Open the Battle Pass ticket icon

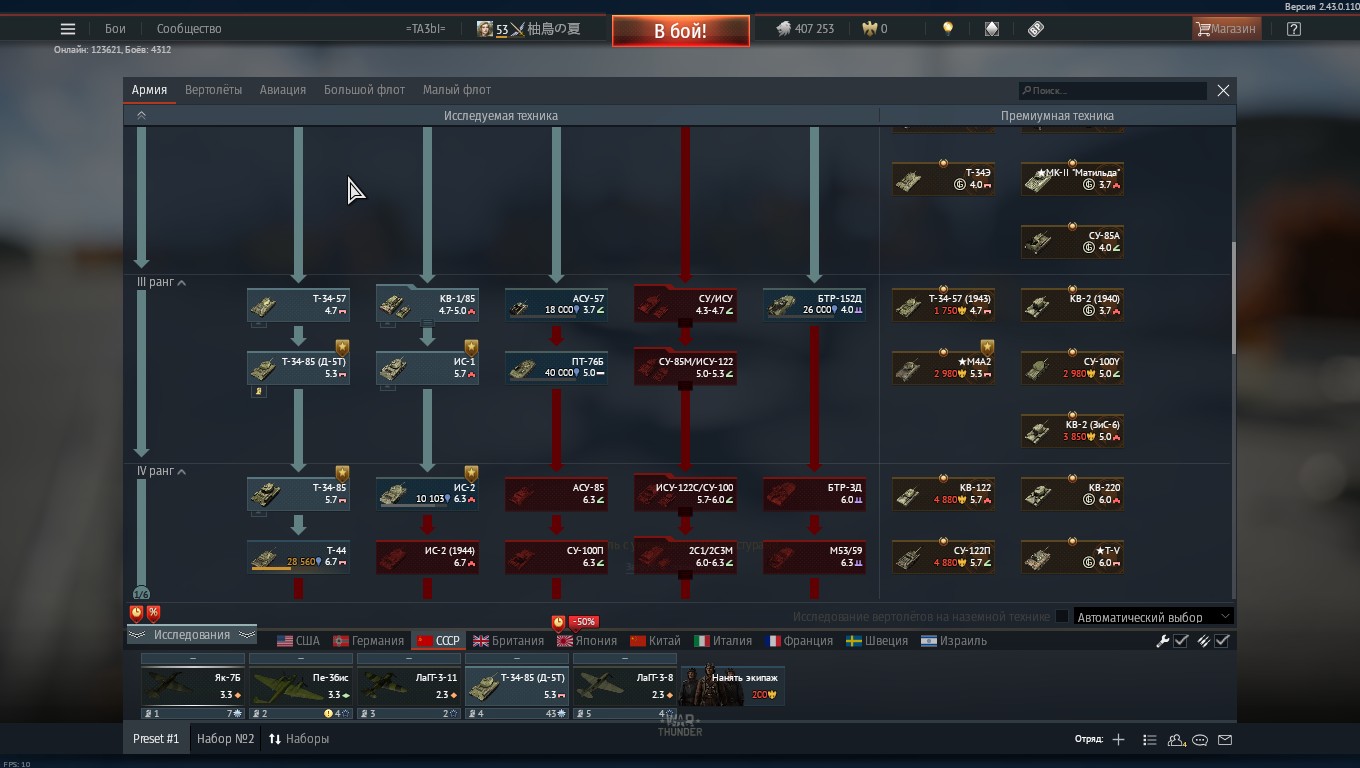pos(1036,29)
